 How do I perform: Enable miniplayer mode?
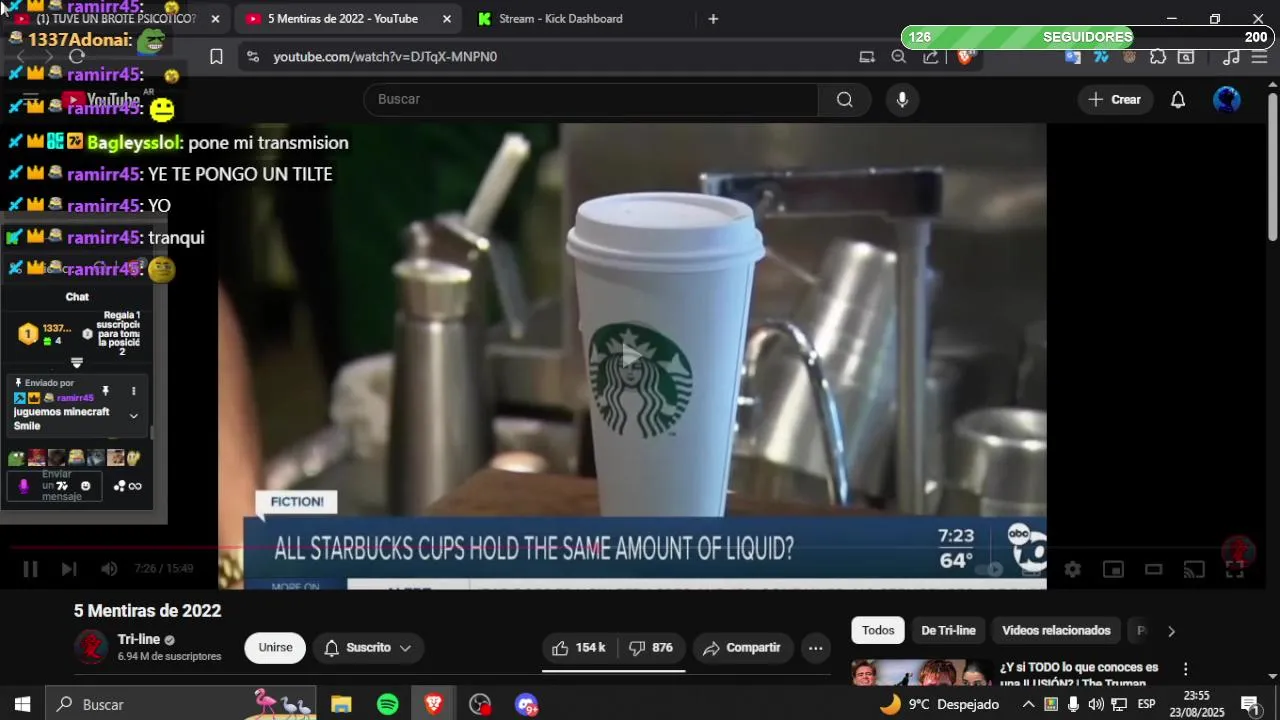pyautogui.click(x=1113, y=569)
